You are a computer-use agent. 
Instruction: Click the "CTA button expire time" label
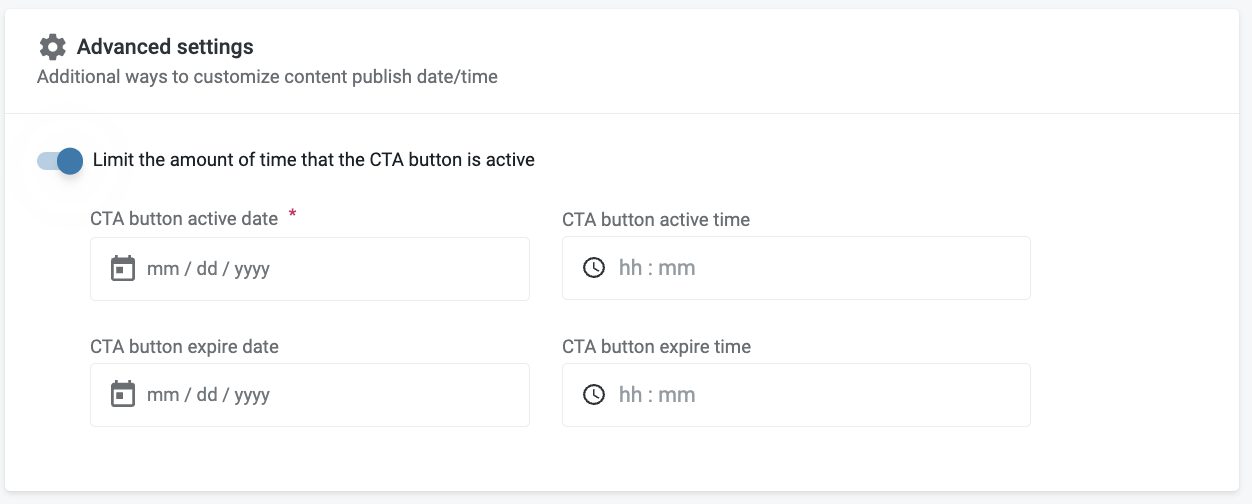pos(656,347)
